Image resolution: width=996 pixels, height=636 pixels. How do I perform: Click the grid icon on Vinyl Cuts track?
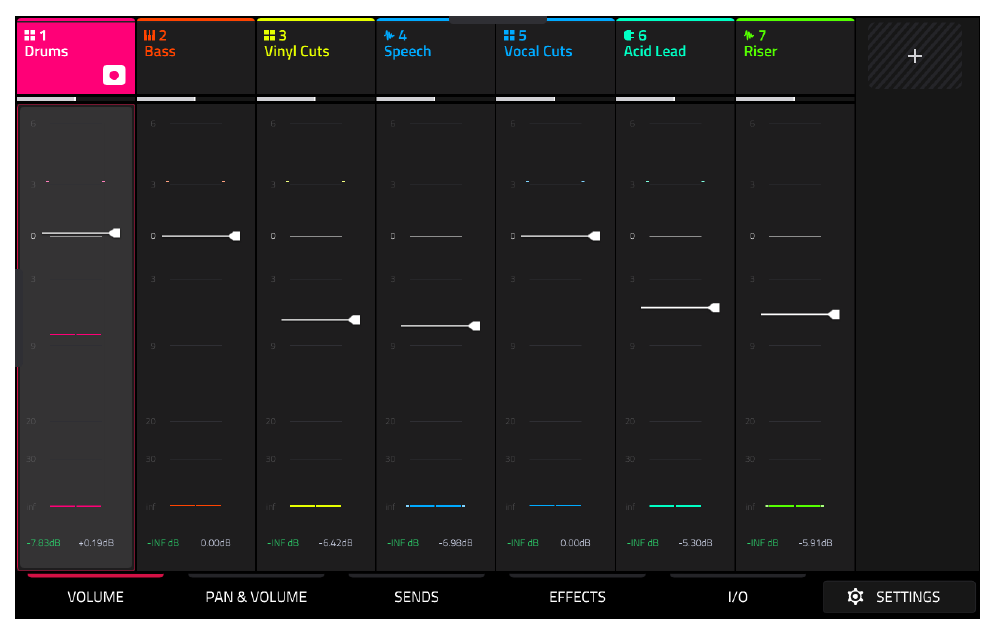tap(269, 35)
